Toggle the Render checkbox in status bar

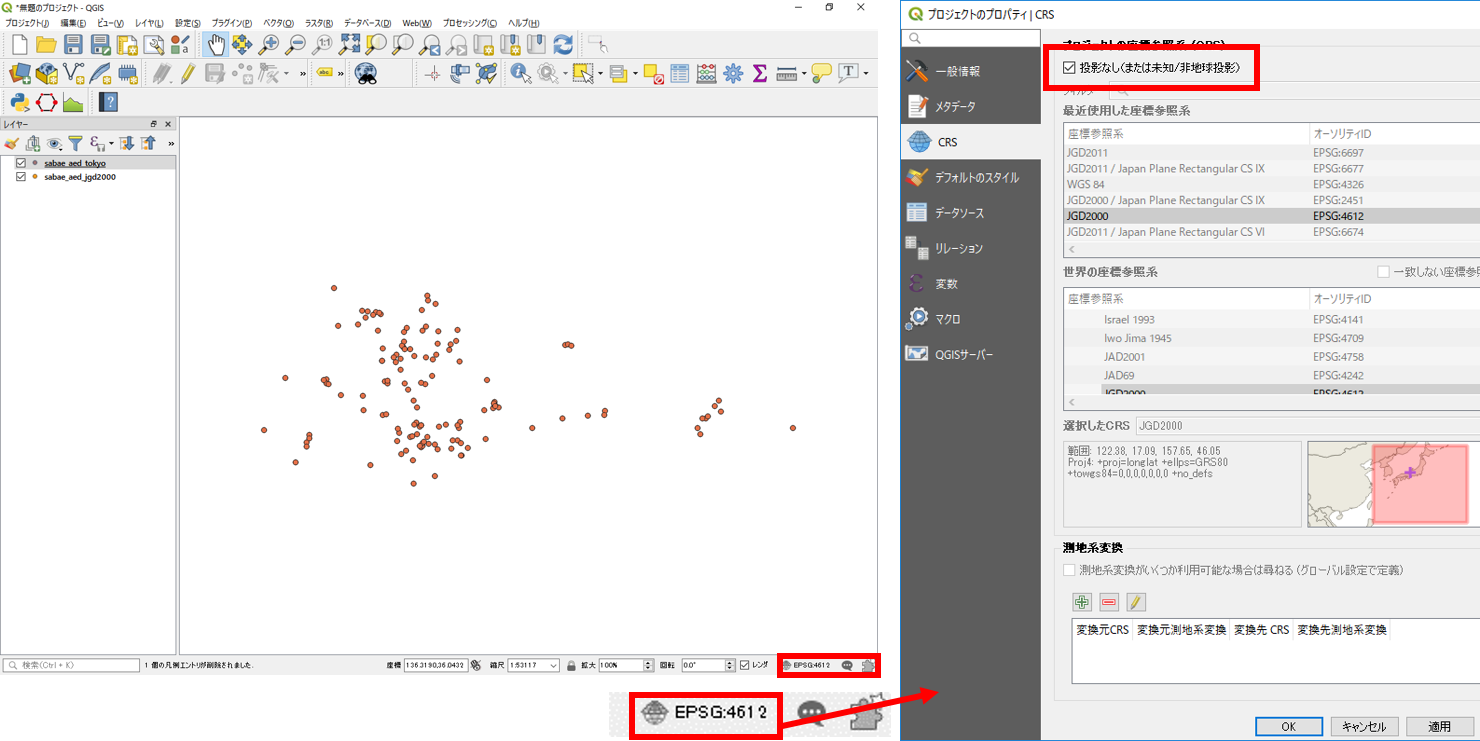tap(745, 665)
